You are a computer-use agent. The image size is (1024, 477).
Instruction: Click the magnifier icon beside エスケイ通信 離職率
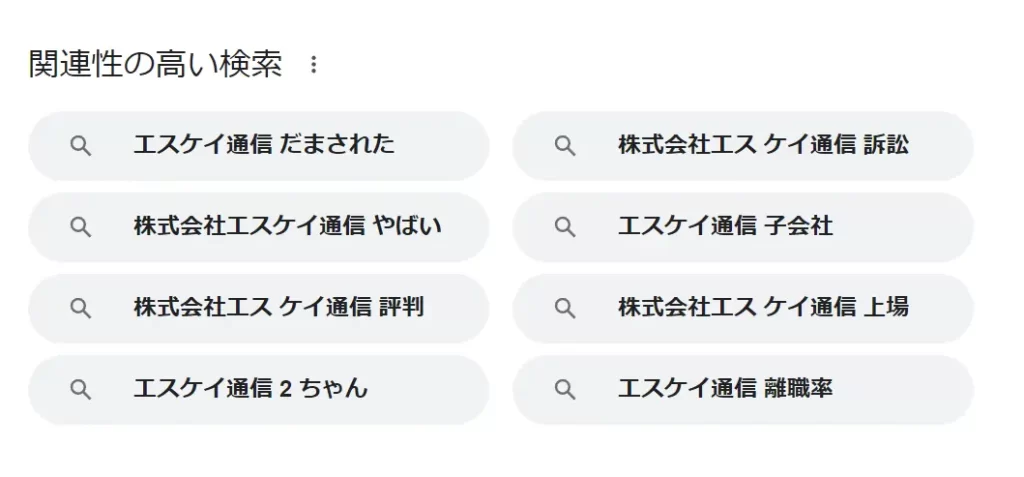point(565,389)
